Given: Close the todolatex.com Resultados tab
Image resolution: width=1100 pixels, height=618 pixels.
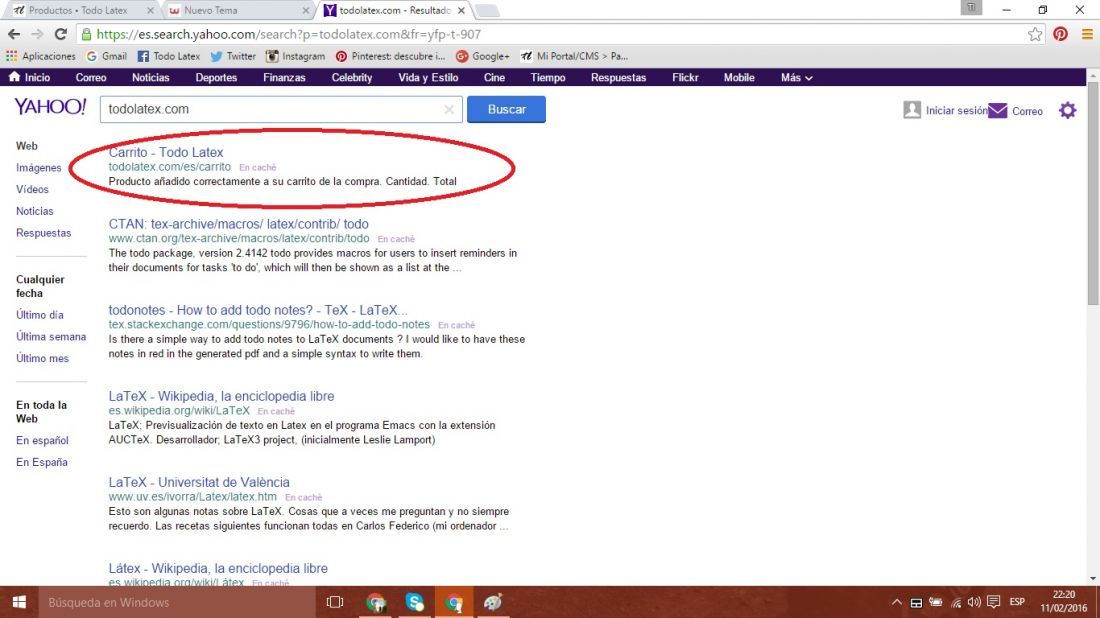Looking at the screenshot, I should (461, 11).
